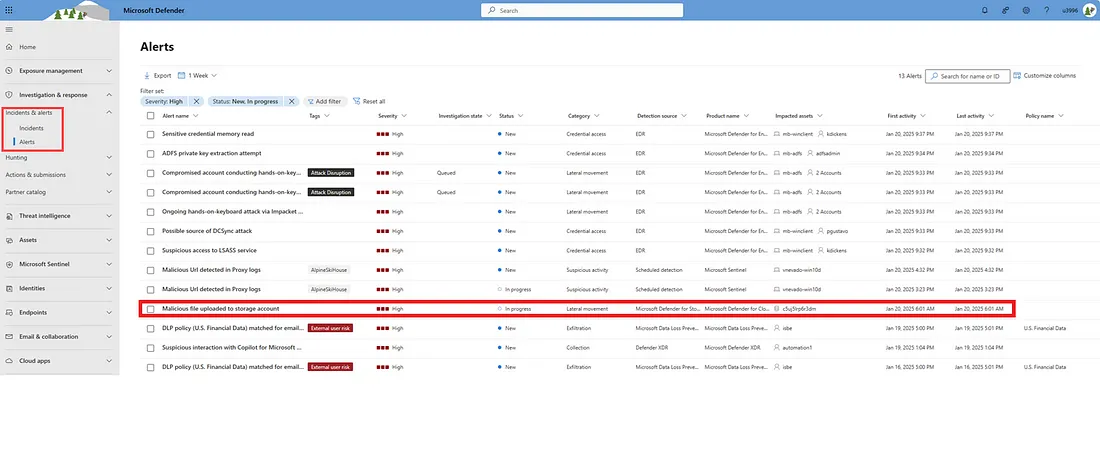Open the app launcher grid icon
Screen dimensions: 1100x475
tap(8, 11)
